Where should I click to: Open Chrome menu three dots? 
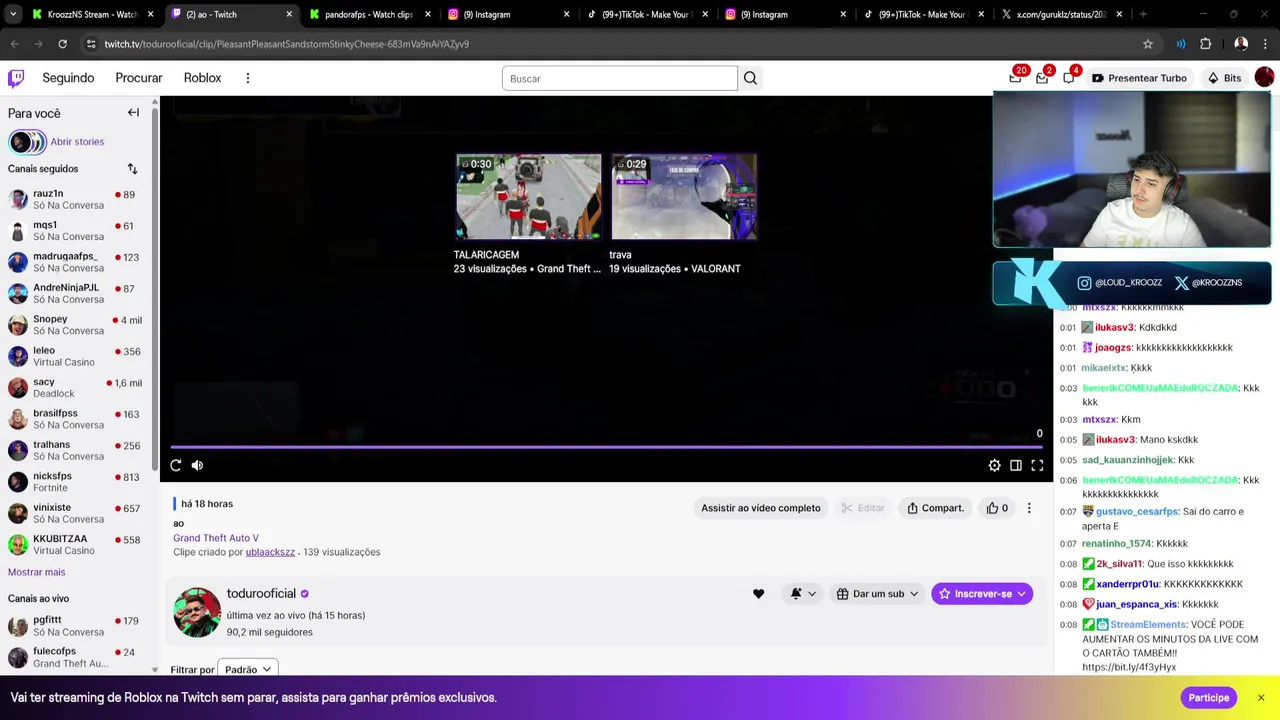tap(1265, 44)
